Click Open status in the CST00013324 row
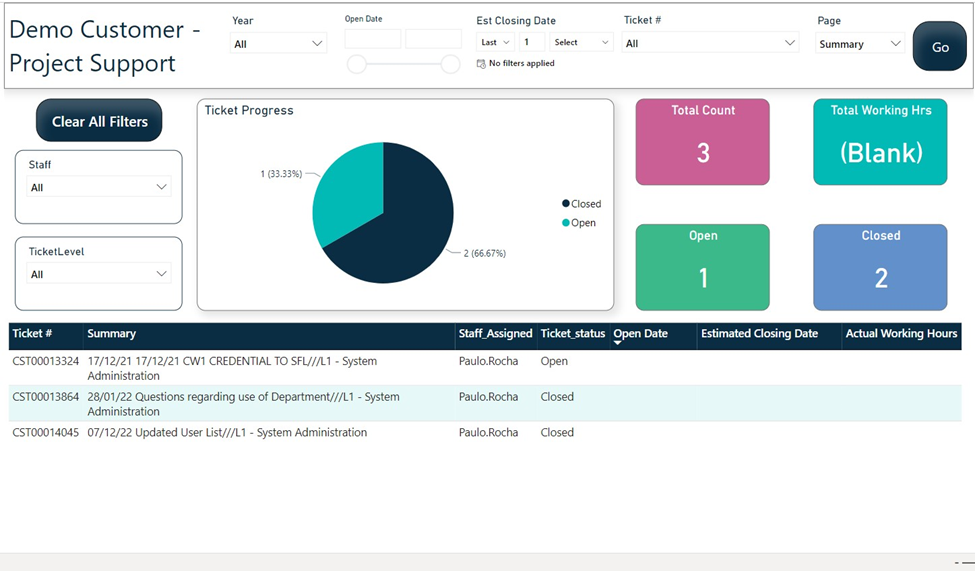Screen dimensions: 975x571 pyautogui.click(x=554, y=361)
